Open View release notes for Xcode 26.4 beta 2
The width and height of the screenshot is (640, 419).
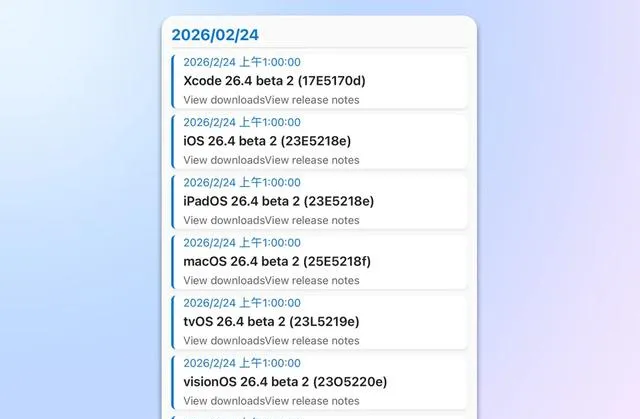coord(312,100)
